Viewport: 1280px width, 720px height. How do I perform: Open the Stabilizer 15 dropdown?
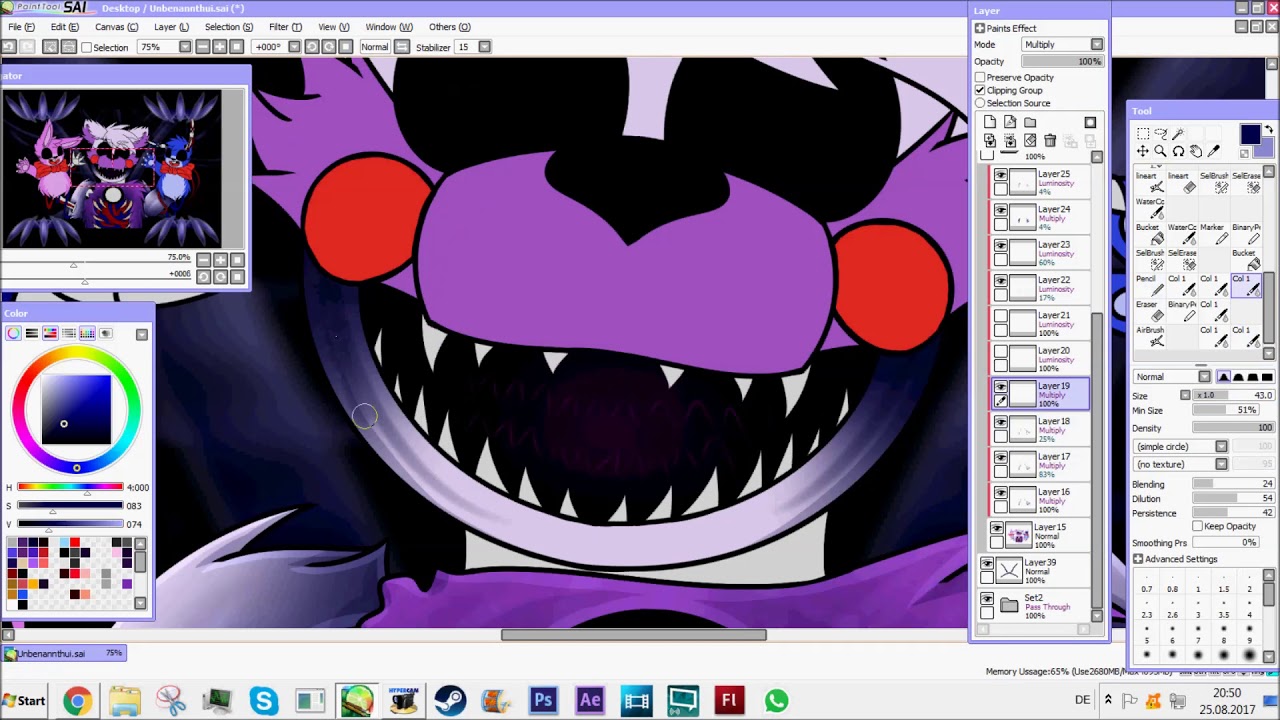[484, 47]
